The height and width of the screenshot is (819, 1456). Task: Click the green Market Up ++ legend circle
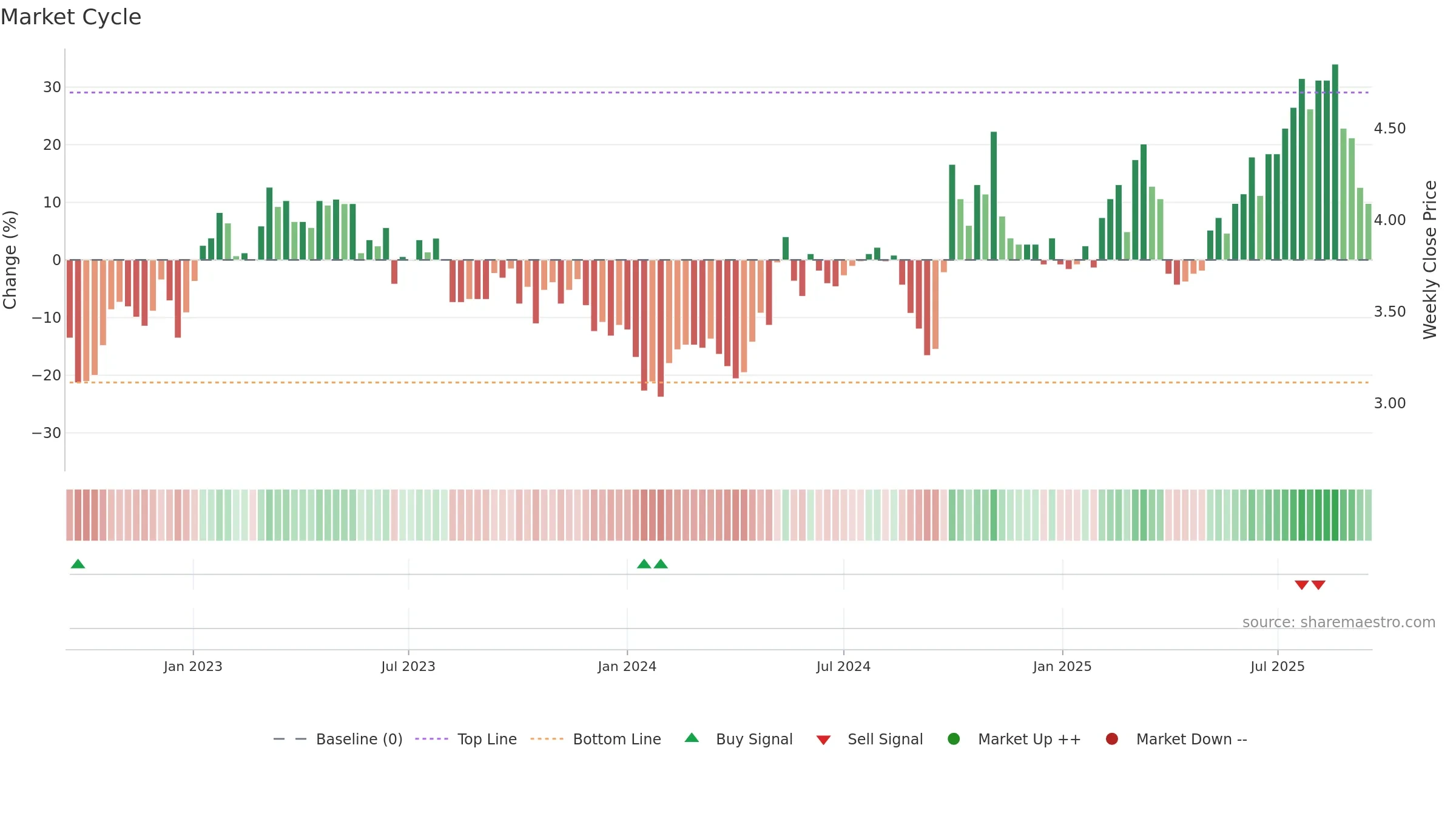point(954,739)
